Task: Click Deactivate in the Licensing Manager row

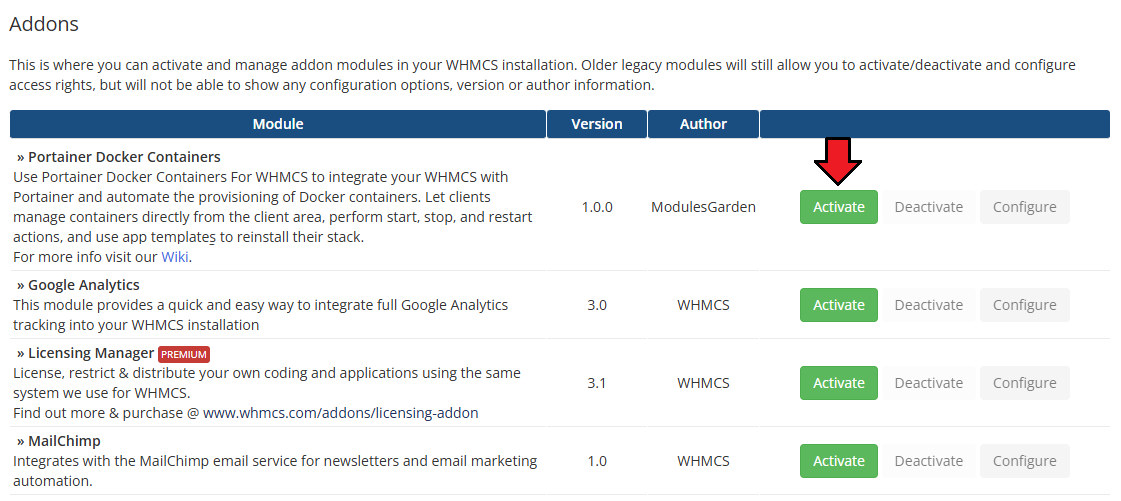Action: coord(929,383)
